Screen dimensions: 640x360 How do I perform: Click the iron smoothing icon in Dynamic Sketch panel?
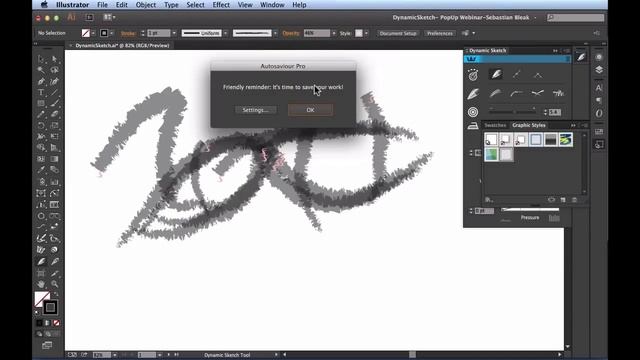point(473,126)
